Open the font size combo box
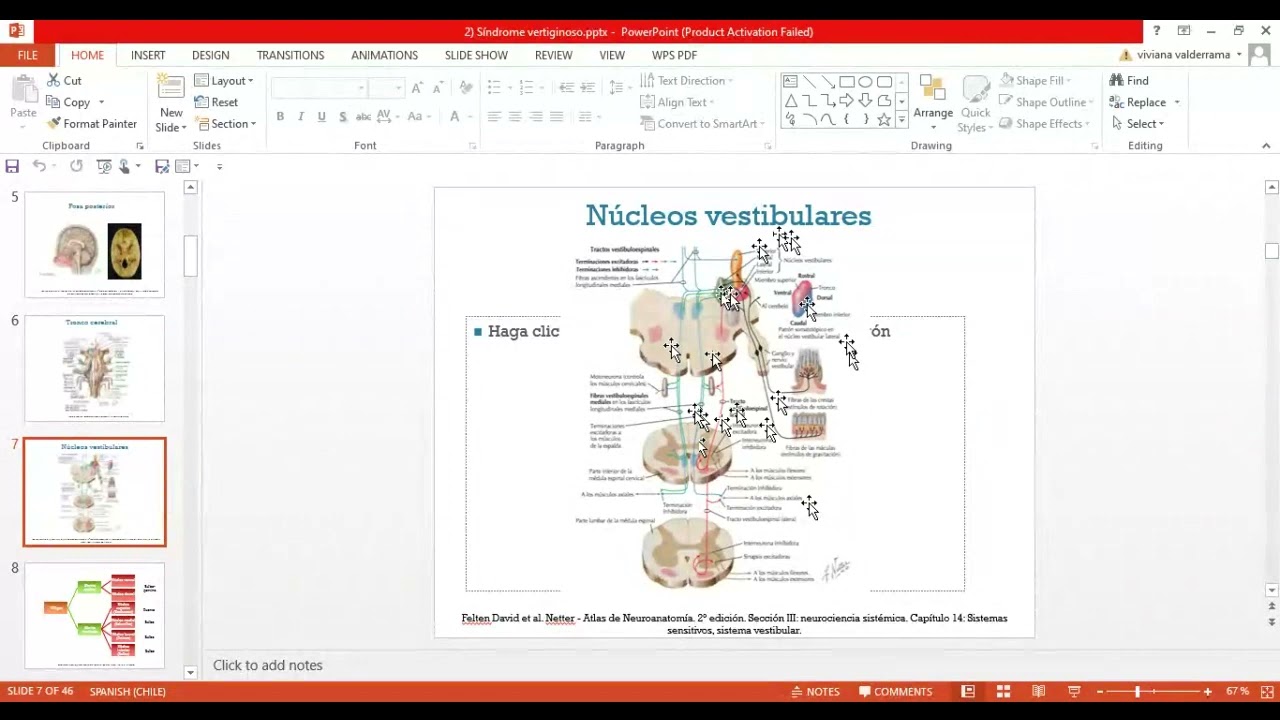 coord(385,88)
